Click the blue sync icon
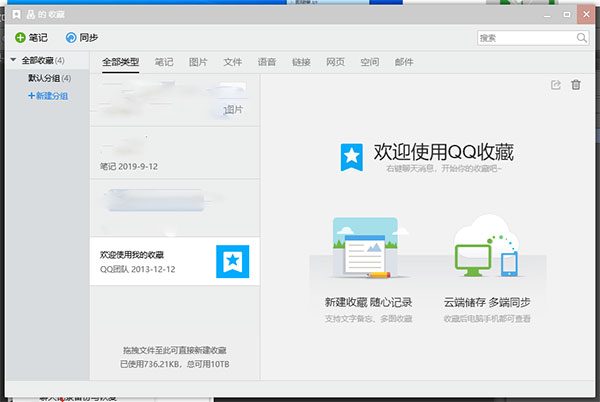 [x=71, y=37]
